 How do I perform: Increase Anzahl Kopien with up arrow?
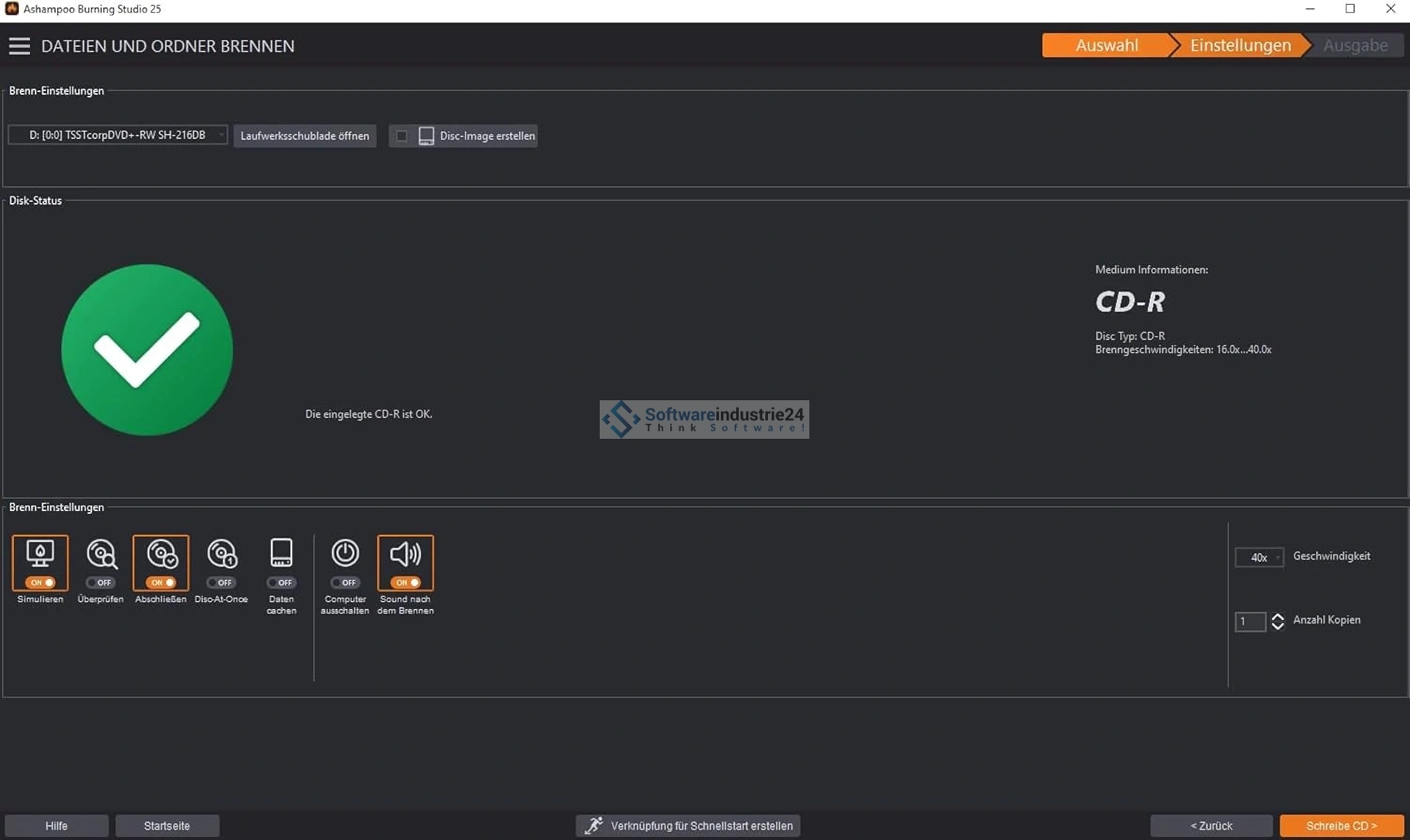tap(1277, 616)
